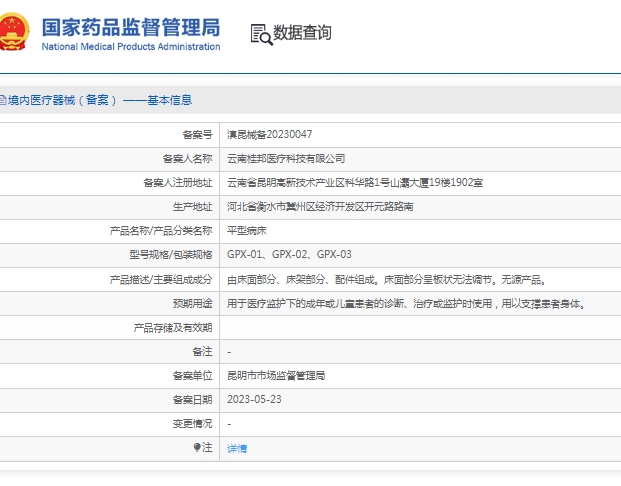Screen dimensions: 621x486
Task: Open the 详情 link
Action: [x=237, y=448]
